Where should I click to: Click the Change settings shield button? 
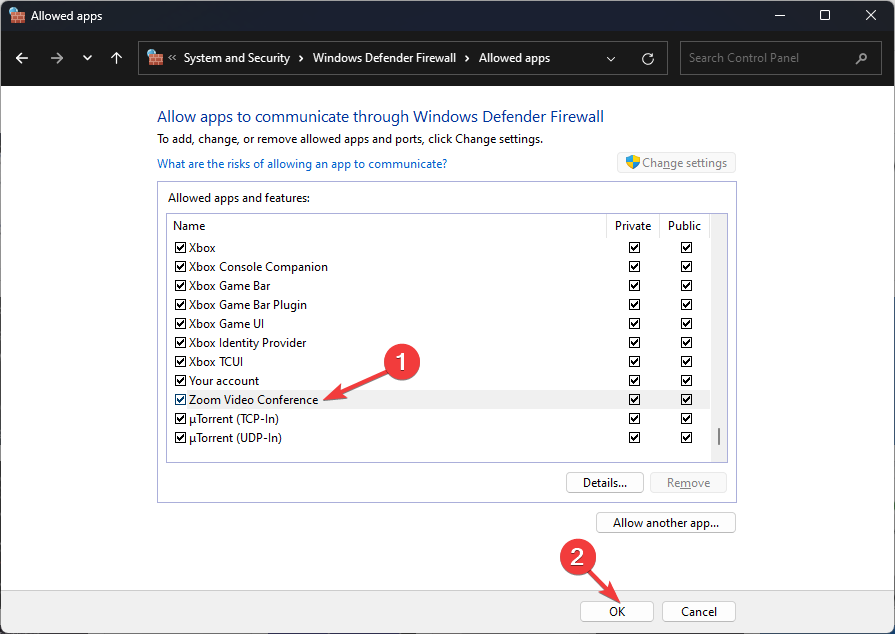676,163
